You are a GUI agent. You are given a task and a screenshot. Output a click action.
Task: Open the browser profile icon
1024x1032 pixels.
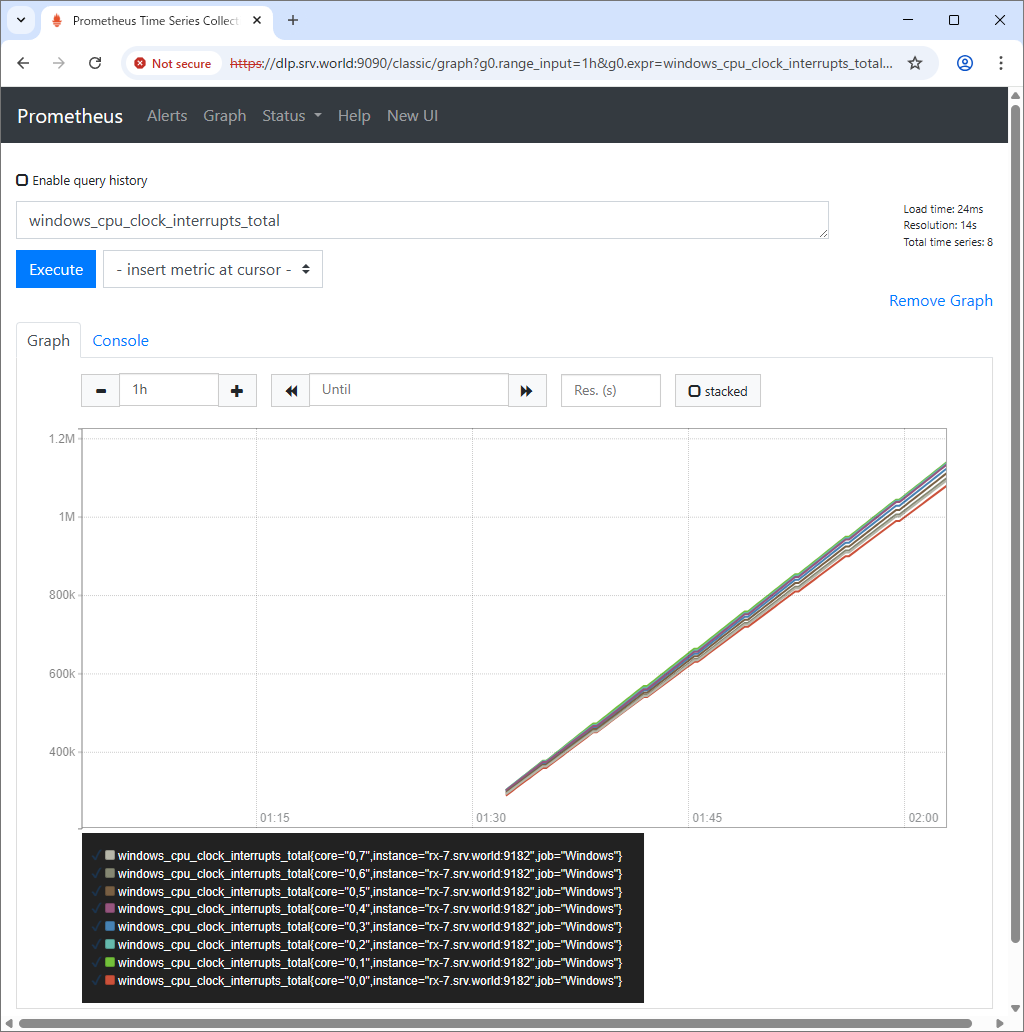click(x=964, y=62)
